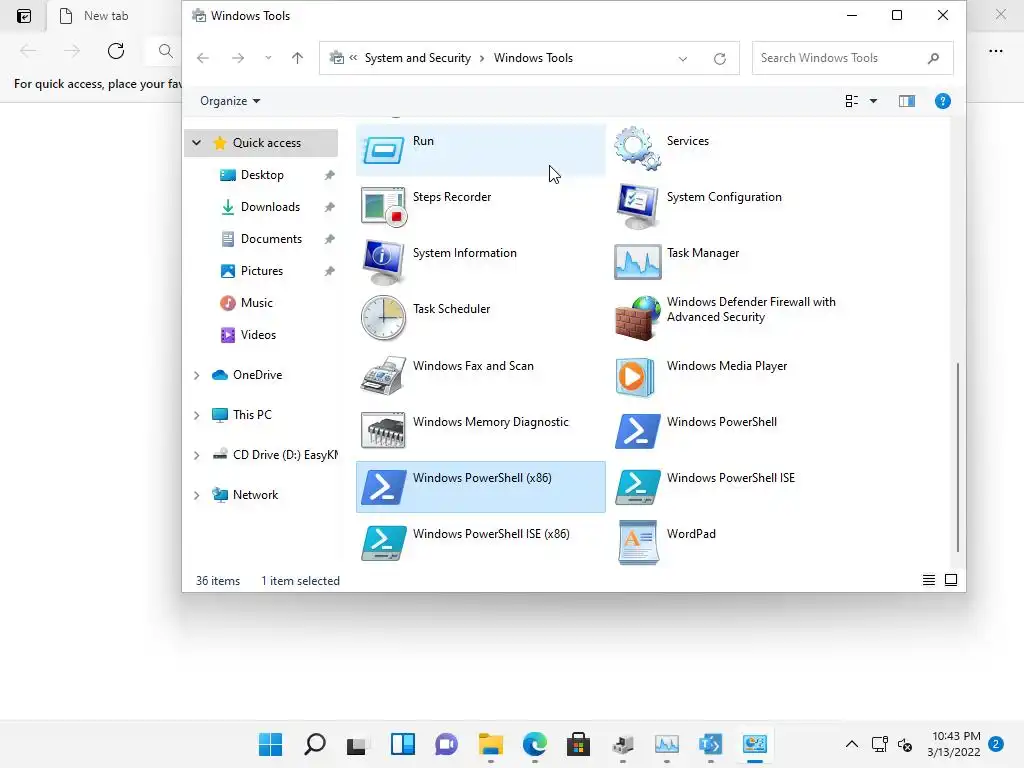Show hidden tray icons chevron

(852, 744)
